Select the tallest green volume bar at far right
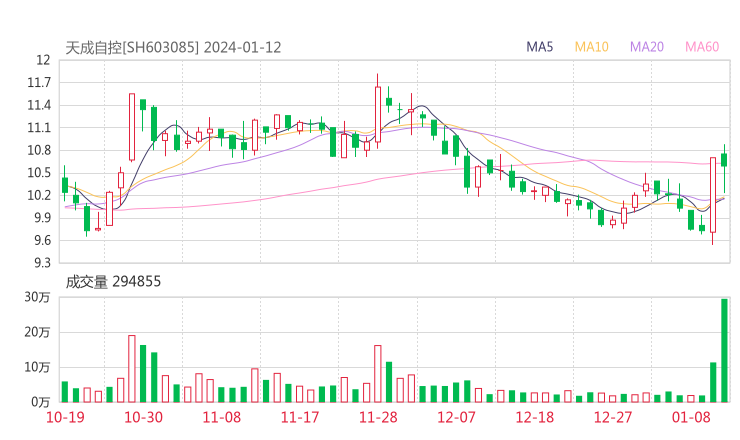 pyautogui.click(x=724, y=351)
